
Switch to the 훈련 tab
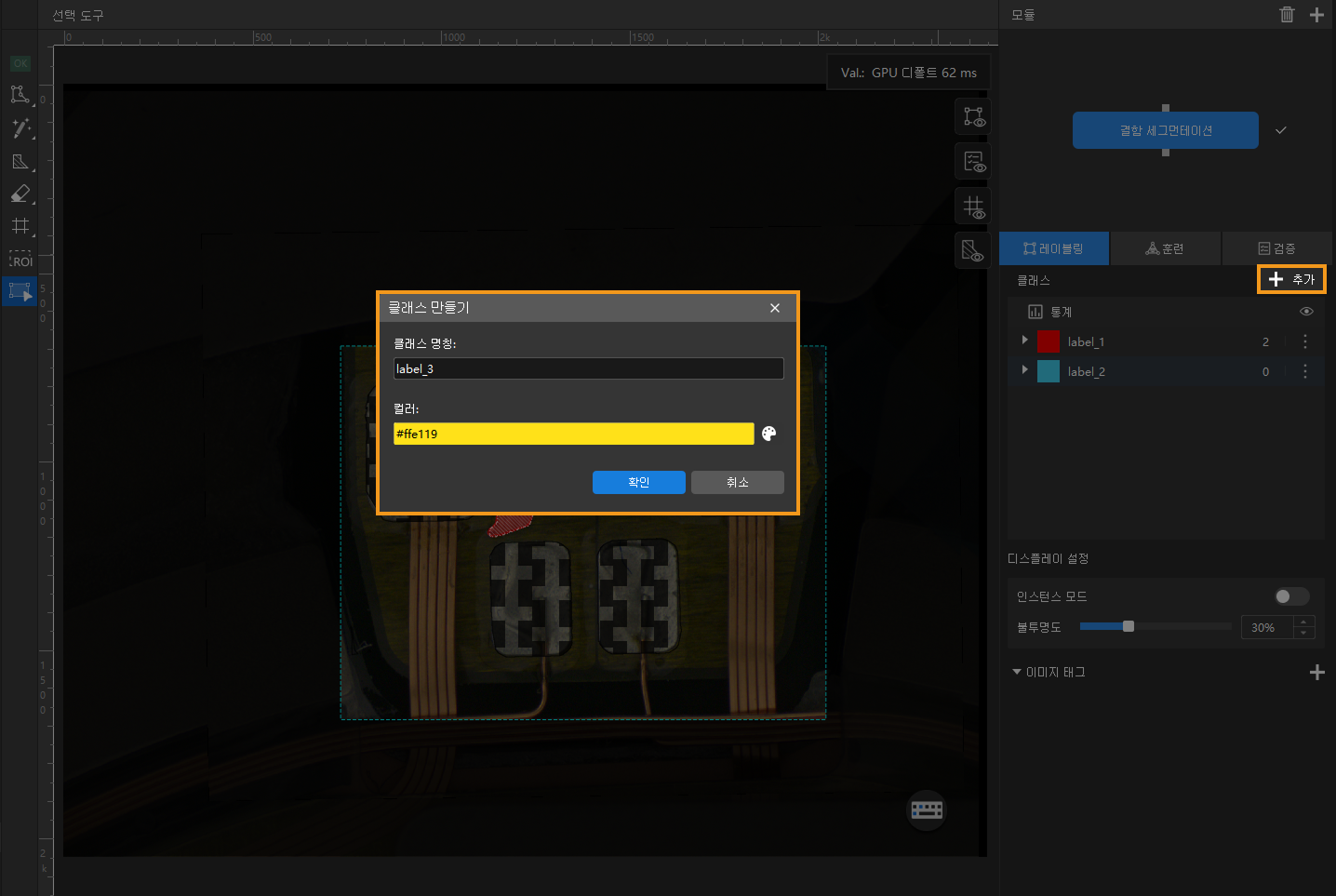click(1165, 248)
